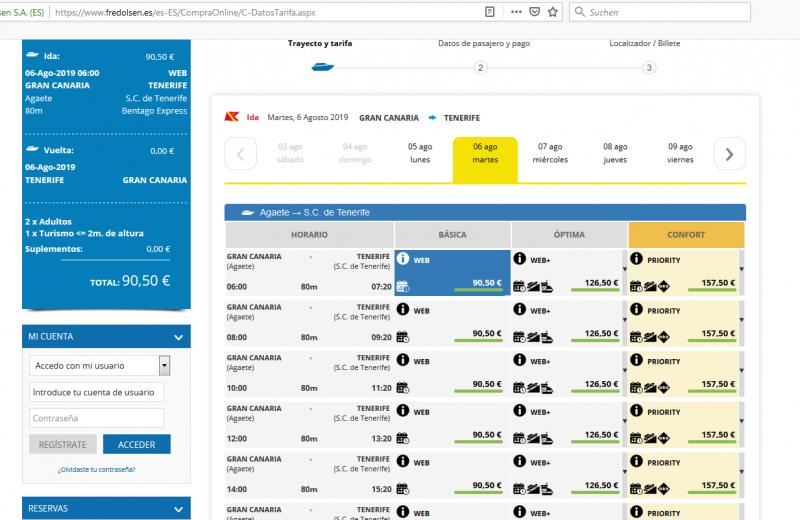800x520 pixels.
Task: Show info for 06:00 PRIORITY fare
Action: (x=636, y=258)
